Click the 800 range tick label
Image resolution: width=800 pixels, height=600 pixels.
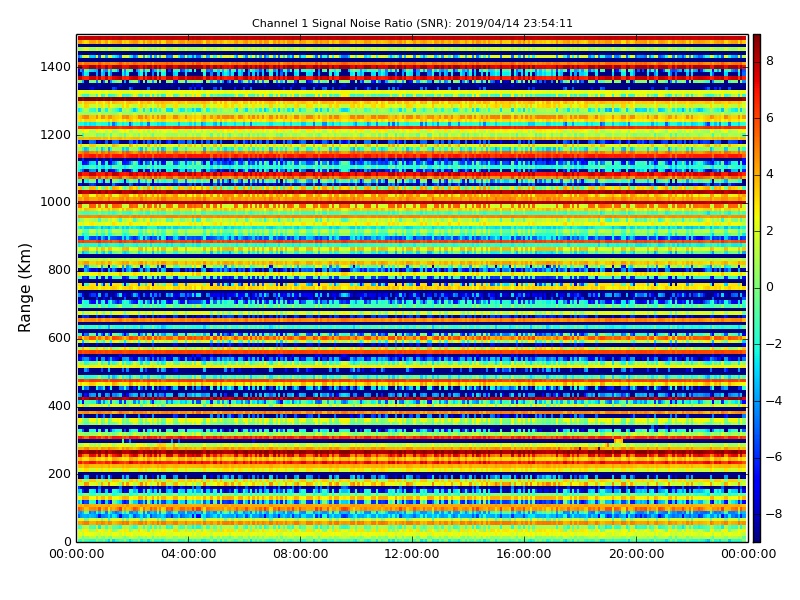[x=59, y=270]
